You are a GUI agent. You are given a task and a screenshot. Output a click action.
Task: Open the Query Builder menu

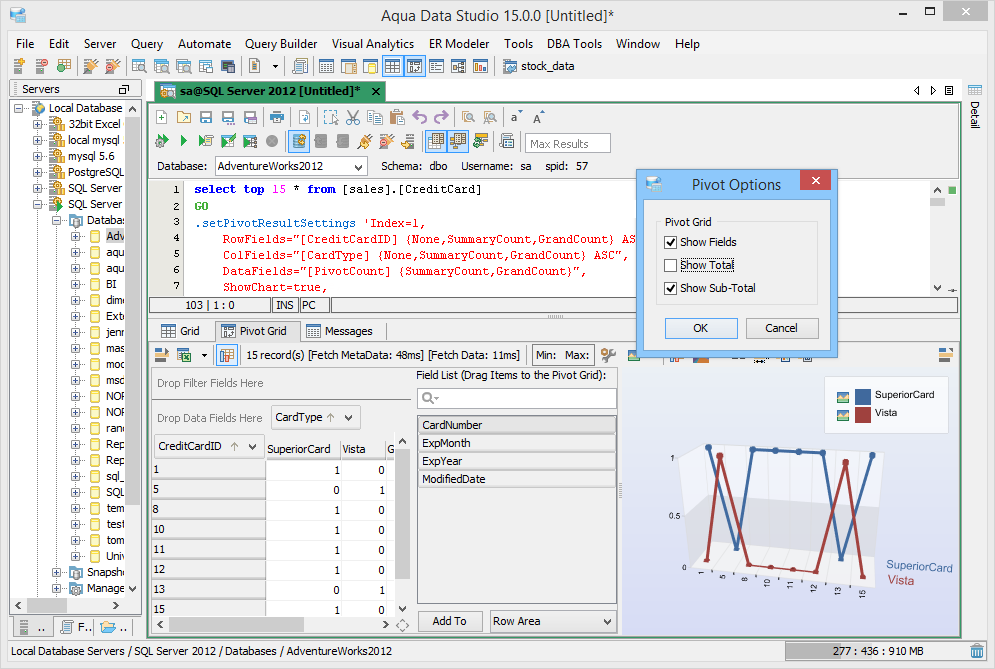281,44
